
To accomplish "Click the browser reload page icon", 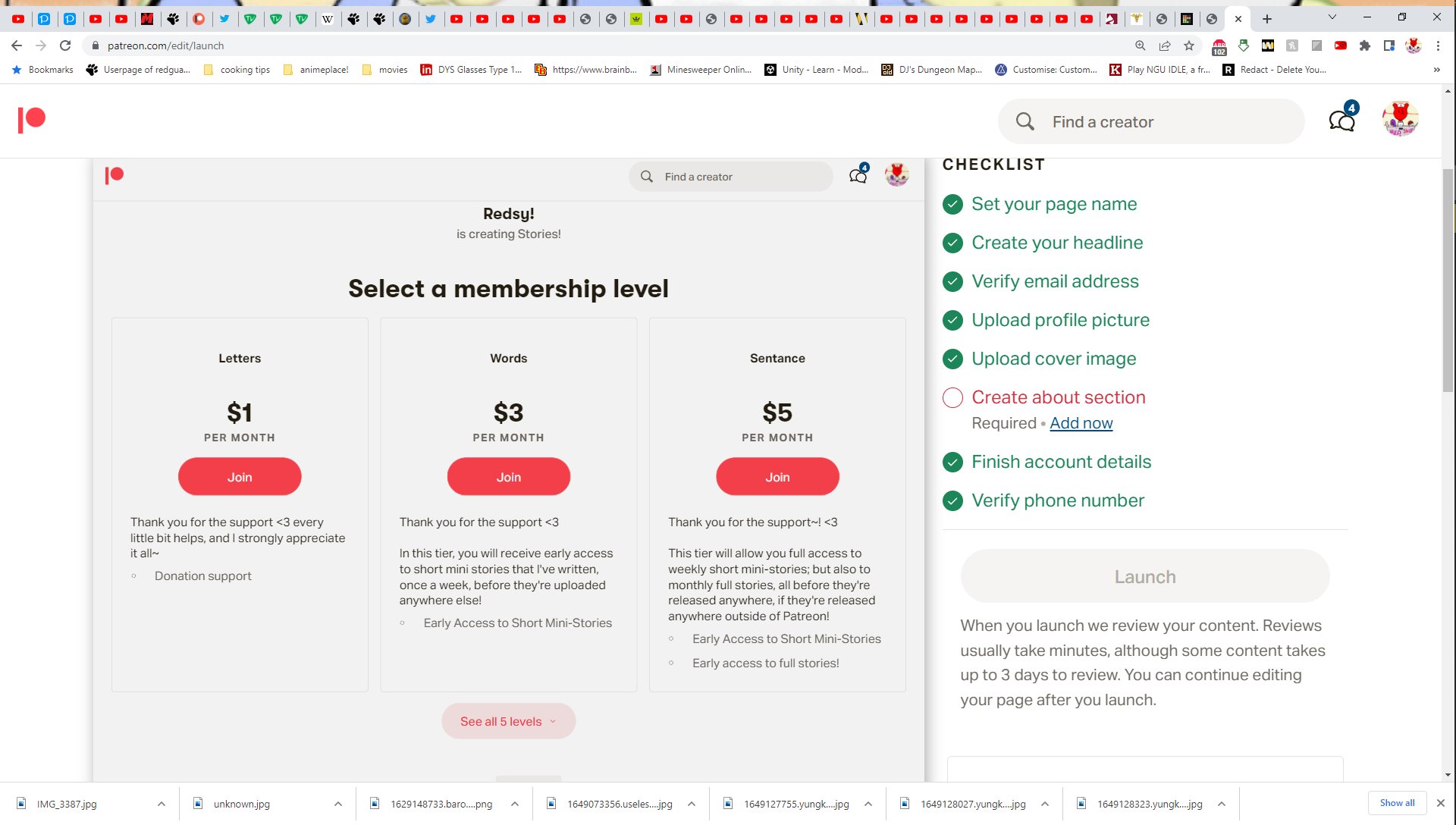I will click(65, 45).
